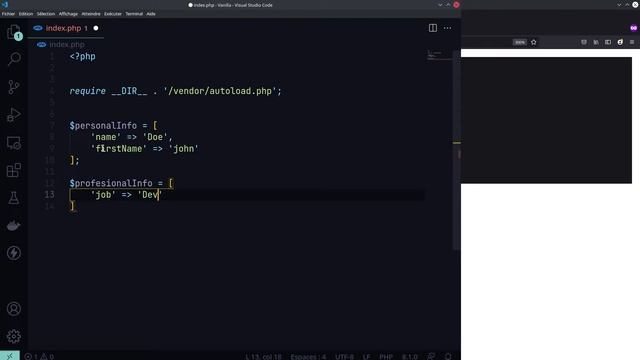
Task: Change indentation via Espaces : 4
Action: (x=308, y=356)
